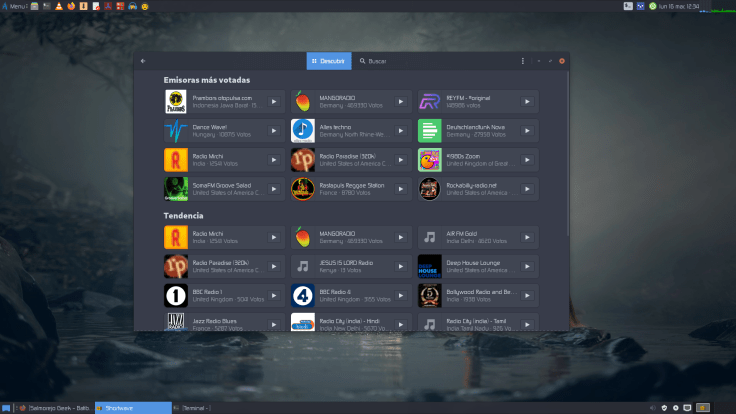Viewport: 736px width, 414px height.
Task: Click the Alles techno station logo
Action: [303, 130]
